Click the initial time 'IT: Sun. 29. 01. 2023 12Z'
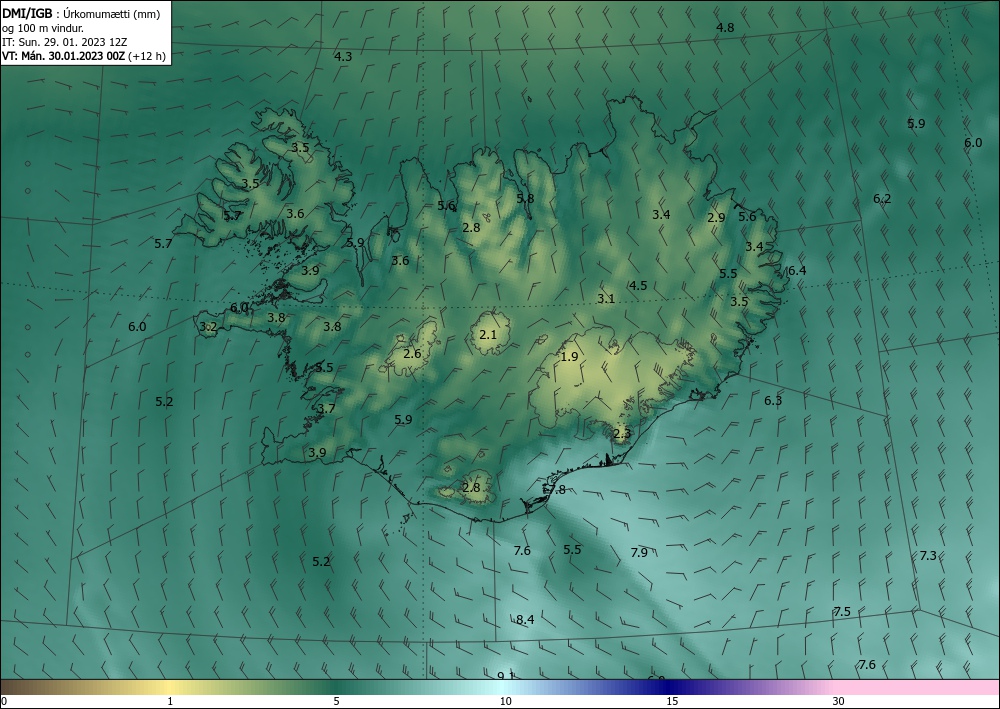1000x709 pixels. [64, 42]
